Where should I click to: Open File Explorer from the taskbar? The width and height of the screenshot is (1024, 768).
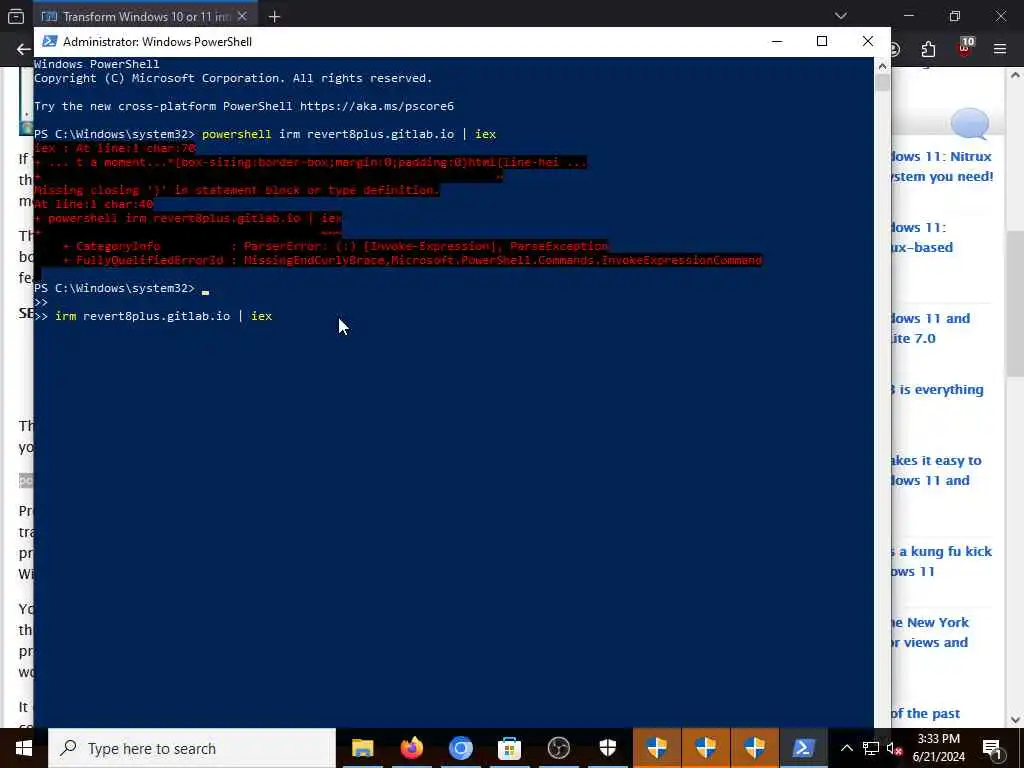point(362,748)
